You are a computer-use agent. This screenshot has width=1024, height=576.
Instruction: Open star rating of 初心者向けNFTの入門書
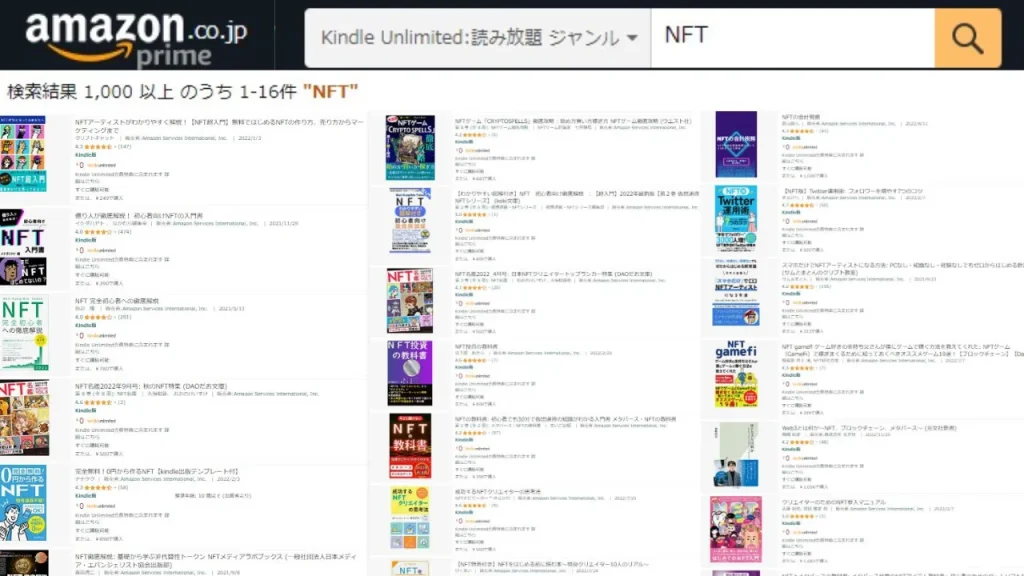(x=97, y=232)
